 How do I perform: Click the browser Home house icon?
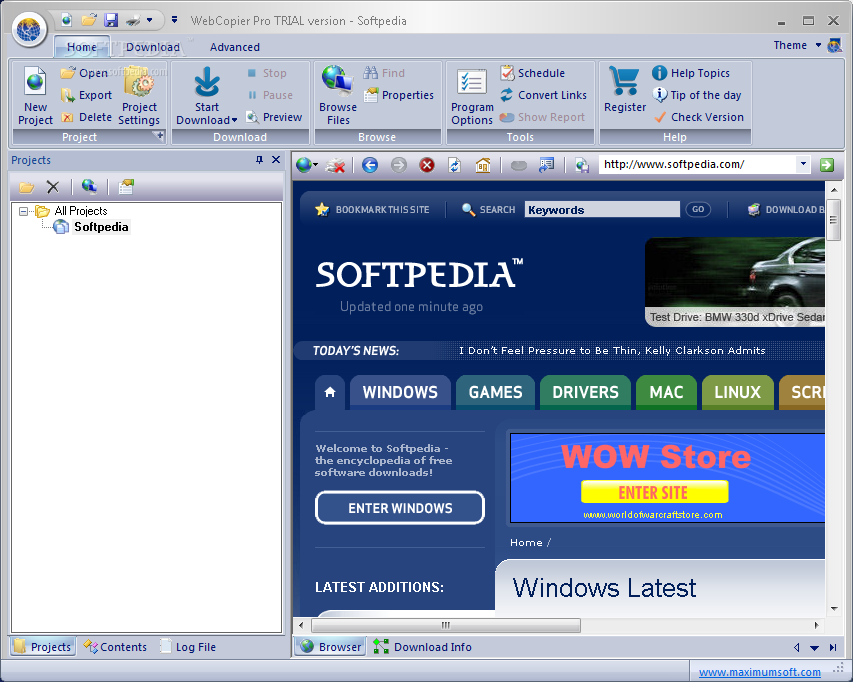tap(483, 165)
